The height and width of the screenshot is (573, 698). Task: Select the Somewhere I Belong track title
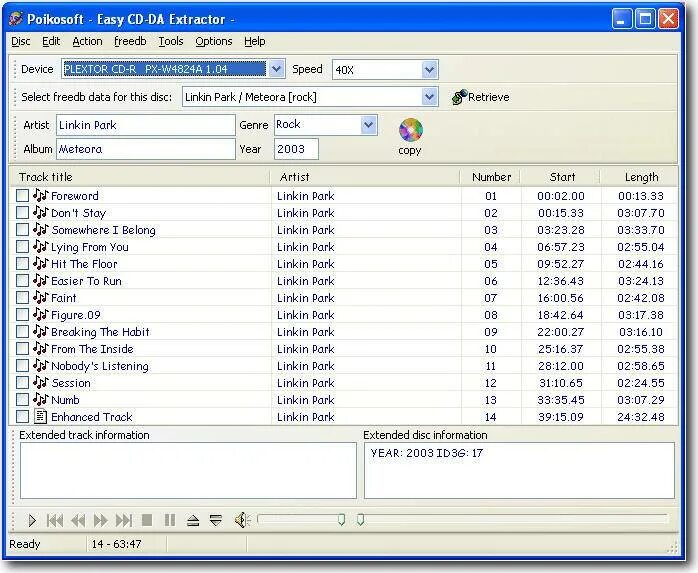pyautogui.click(x=104, y=230)
